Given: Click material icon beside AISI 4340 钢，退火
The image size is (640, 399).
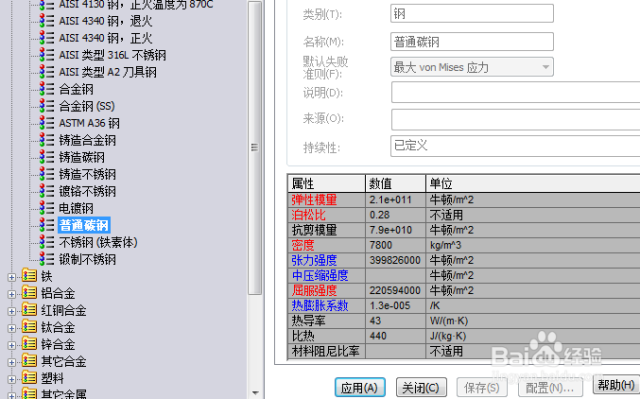Looking at the screenshot, I should 47,21.
